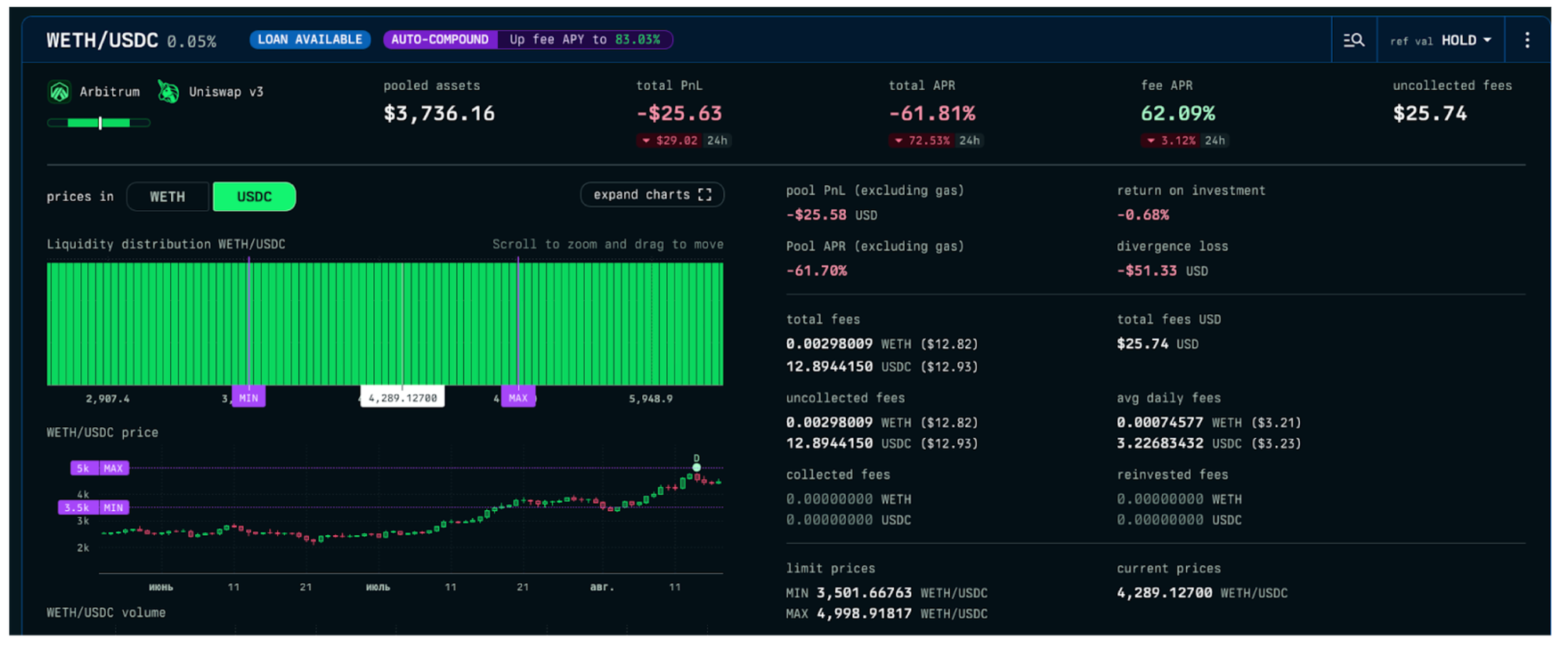Screen dimensions: 1568x652
Task: Open the three-dot options menu
Action: tap(1527, 40)
